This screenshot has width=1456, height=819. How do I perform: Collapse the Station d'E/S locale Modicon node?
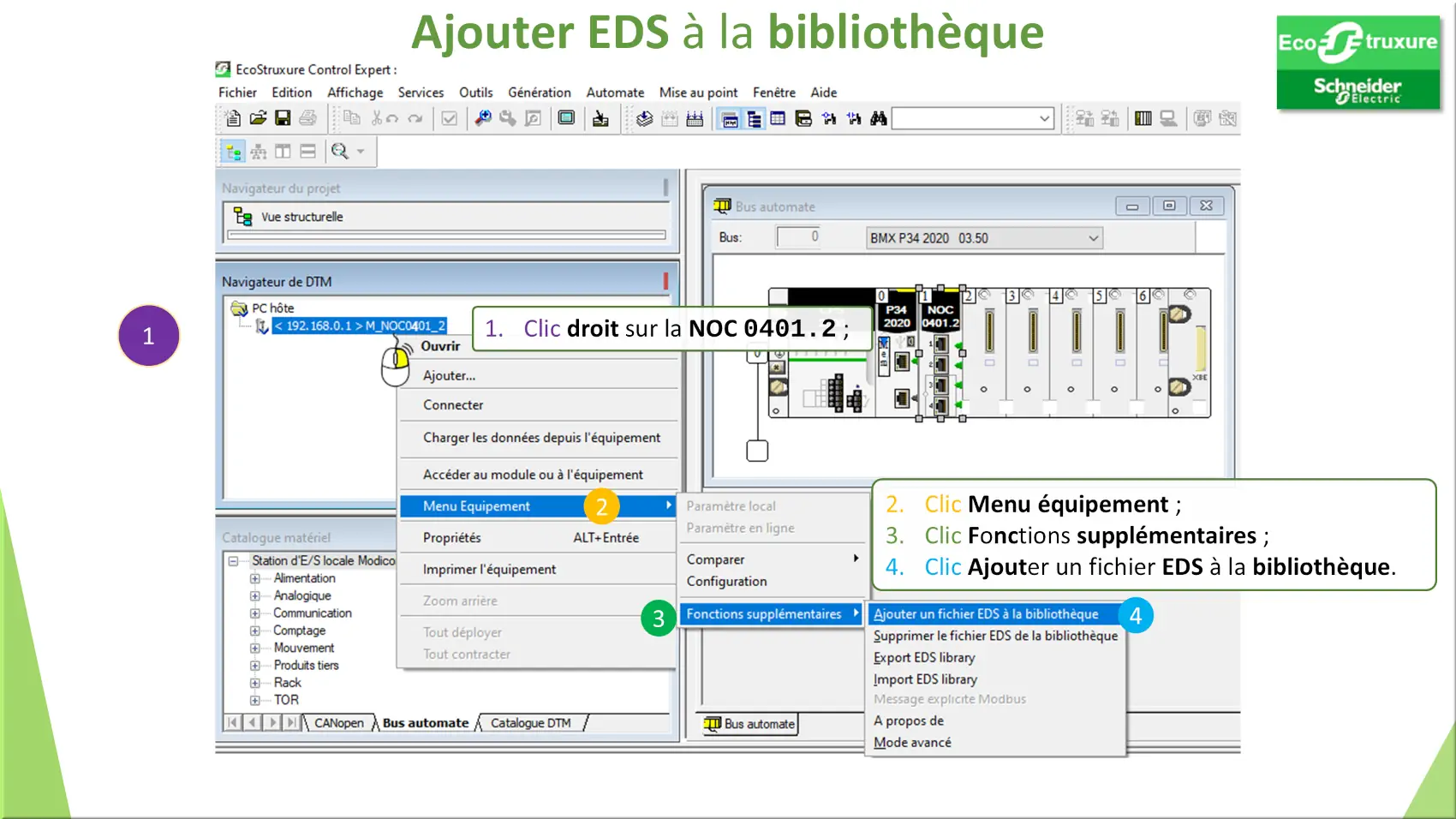click(233, 561)
